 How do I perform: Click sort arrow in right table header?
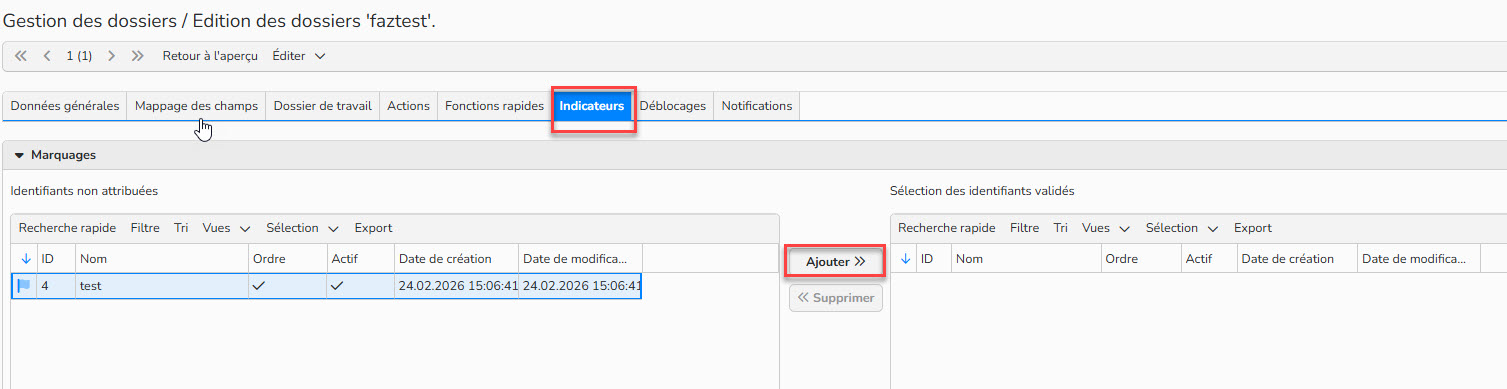pos(906,259)
